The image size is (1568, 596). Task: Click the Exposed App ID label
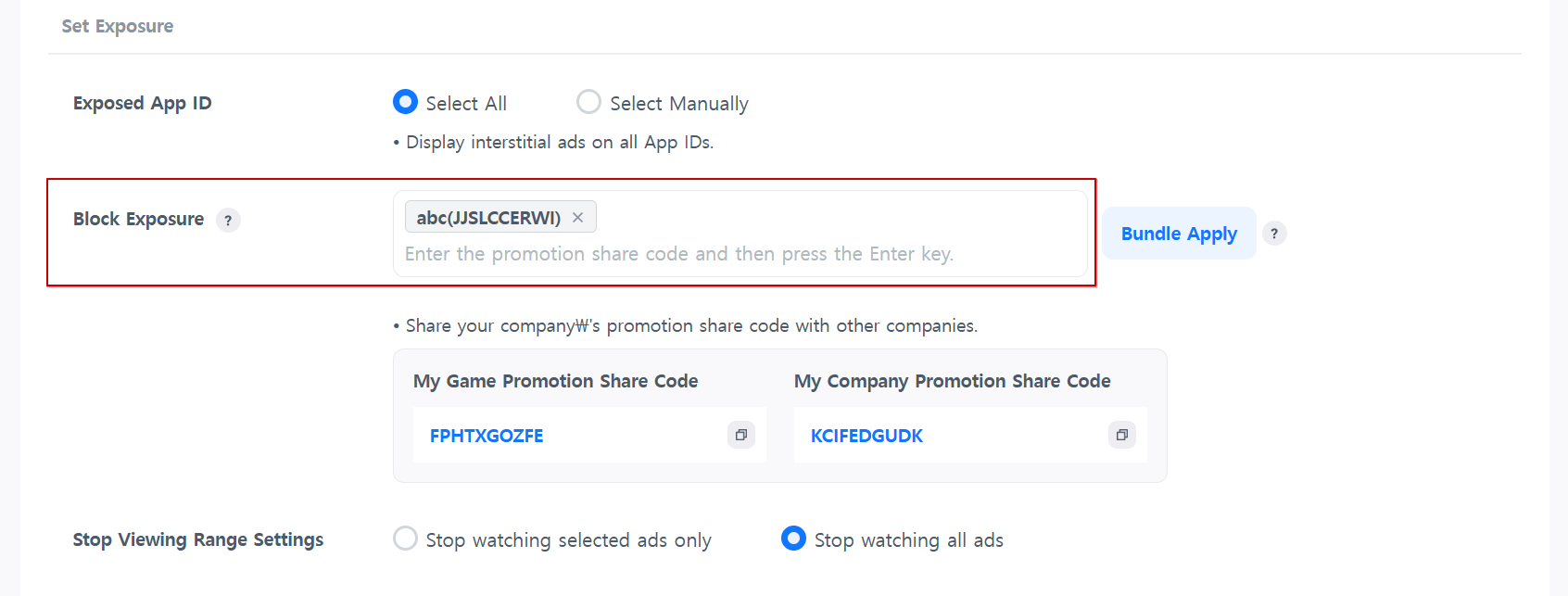point(143,103)
